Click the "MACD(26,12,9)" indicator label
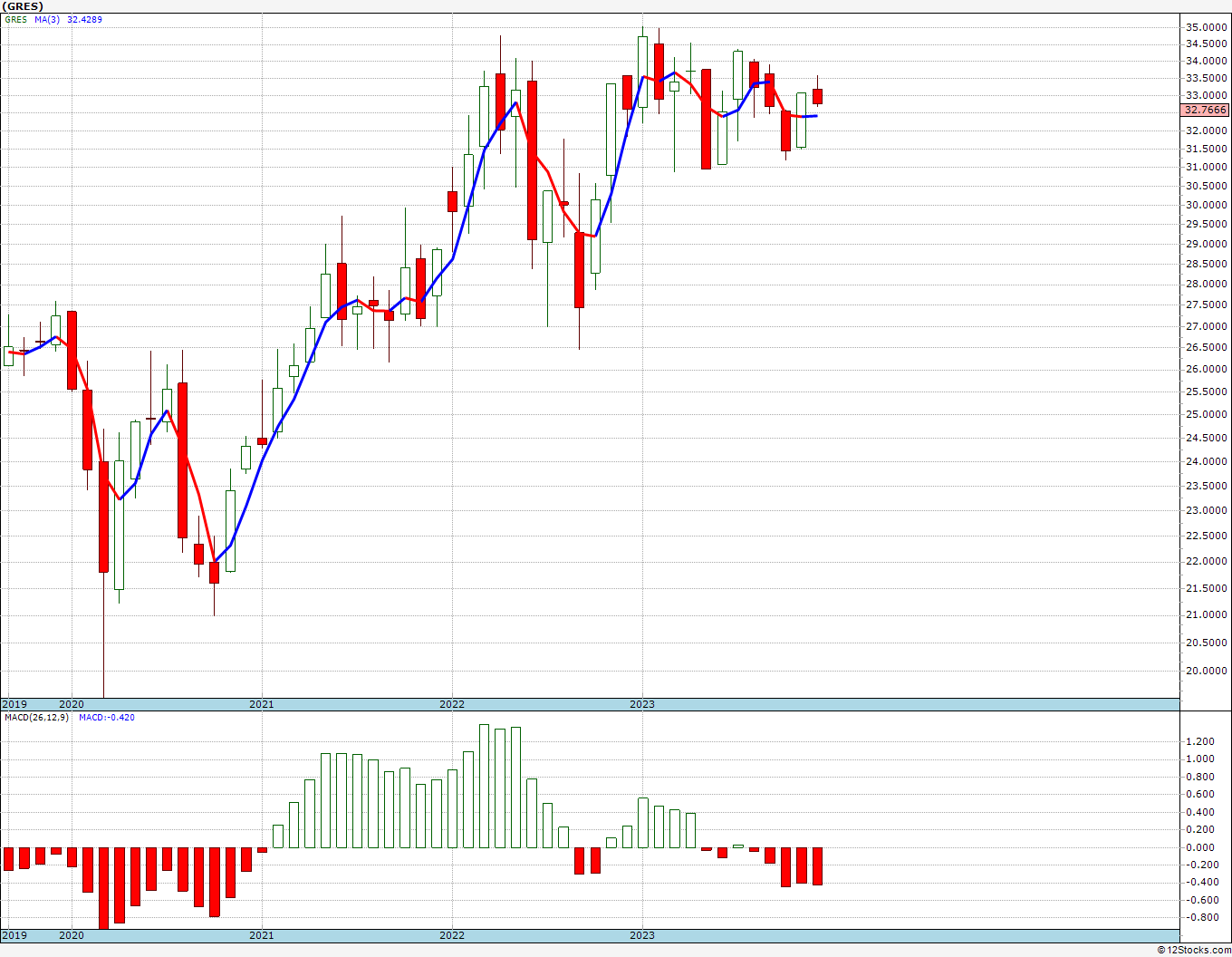This screenshot has width=1232, height=957. tap(38, 718)
